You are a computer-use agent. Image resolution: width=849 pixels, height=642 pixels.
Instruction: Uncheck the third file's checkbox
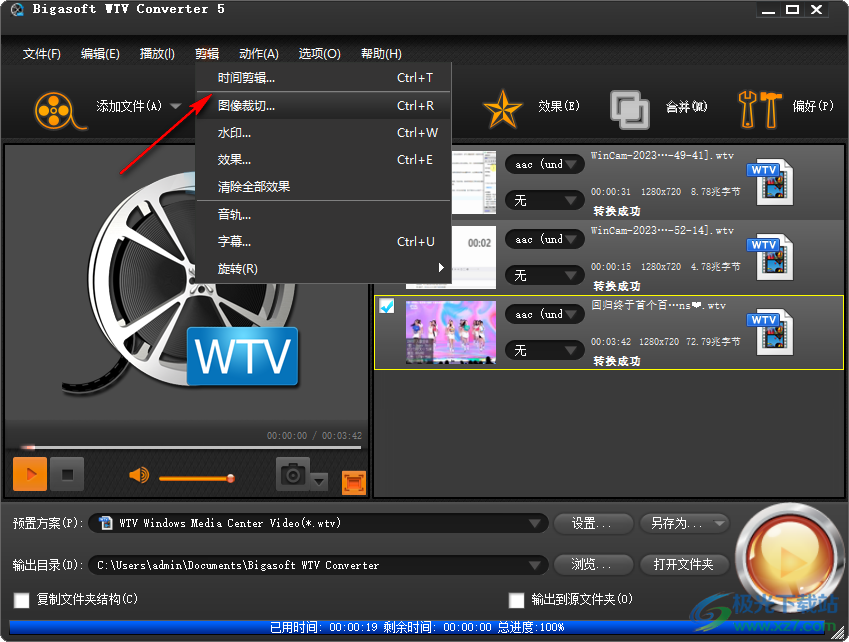387,306
